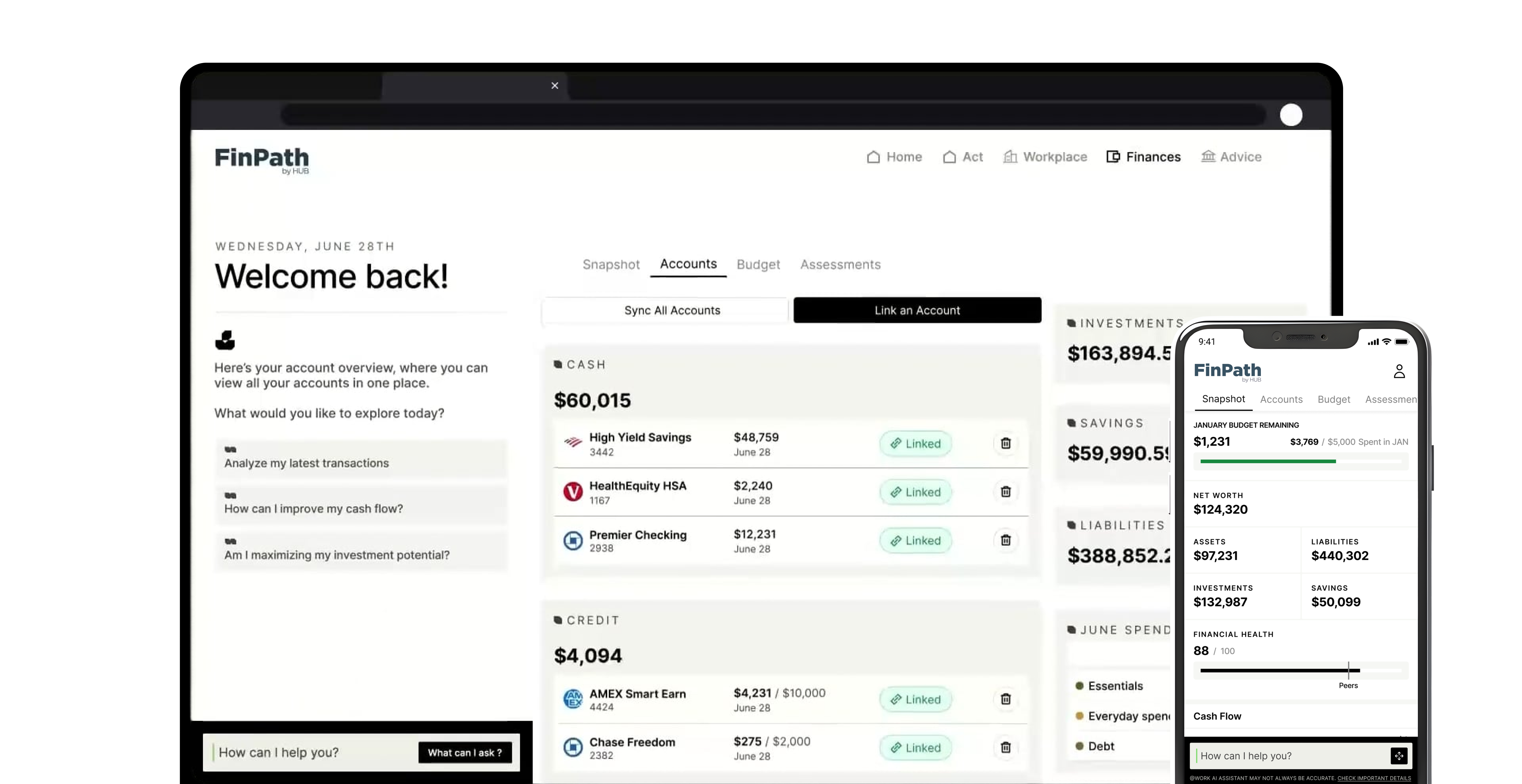Open profile icon on phone app
Screen dimensions: 1522x784
pos(1399,371)
